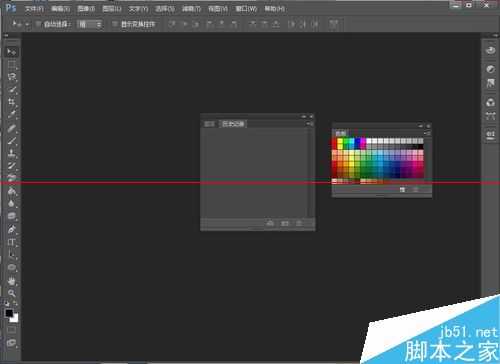
Task: Pick the blue swatch in top row
Action: click(x=357, y=141)
